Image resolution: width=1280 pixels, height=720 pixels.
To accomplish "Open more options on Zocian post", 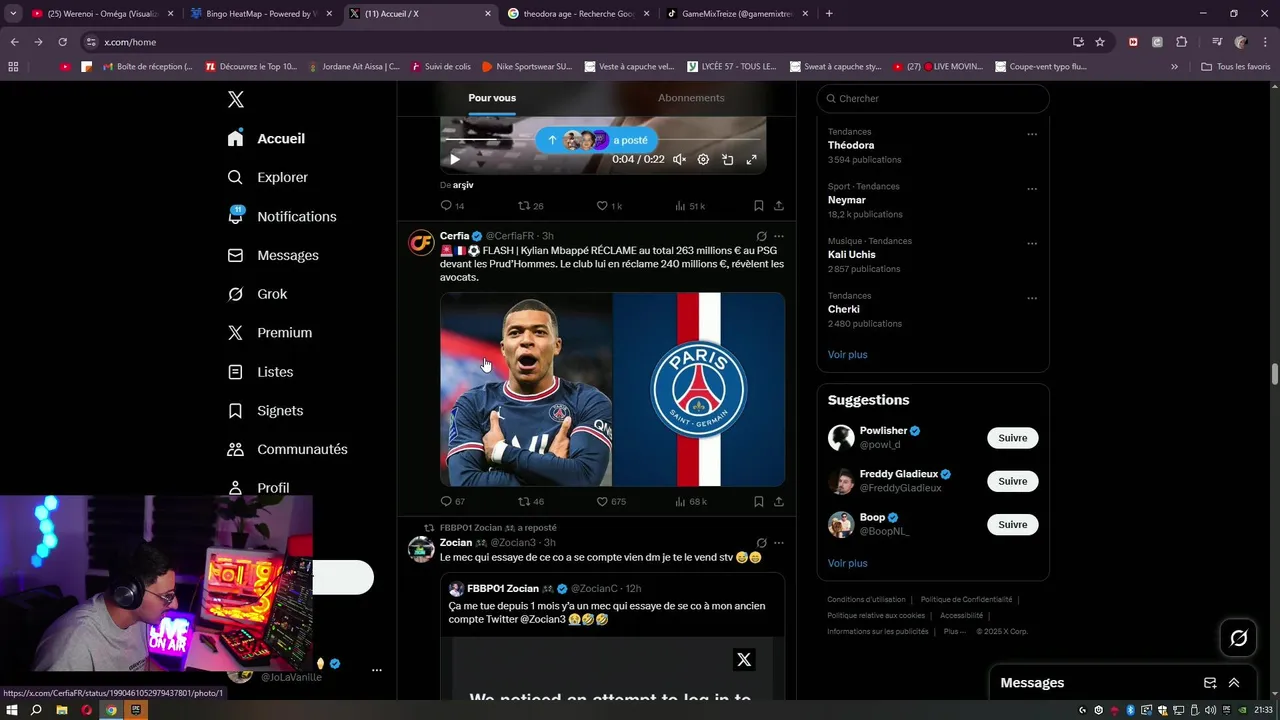I will point(779,543).
